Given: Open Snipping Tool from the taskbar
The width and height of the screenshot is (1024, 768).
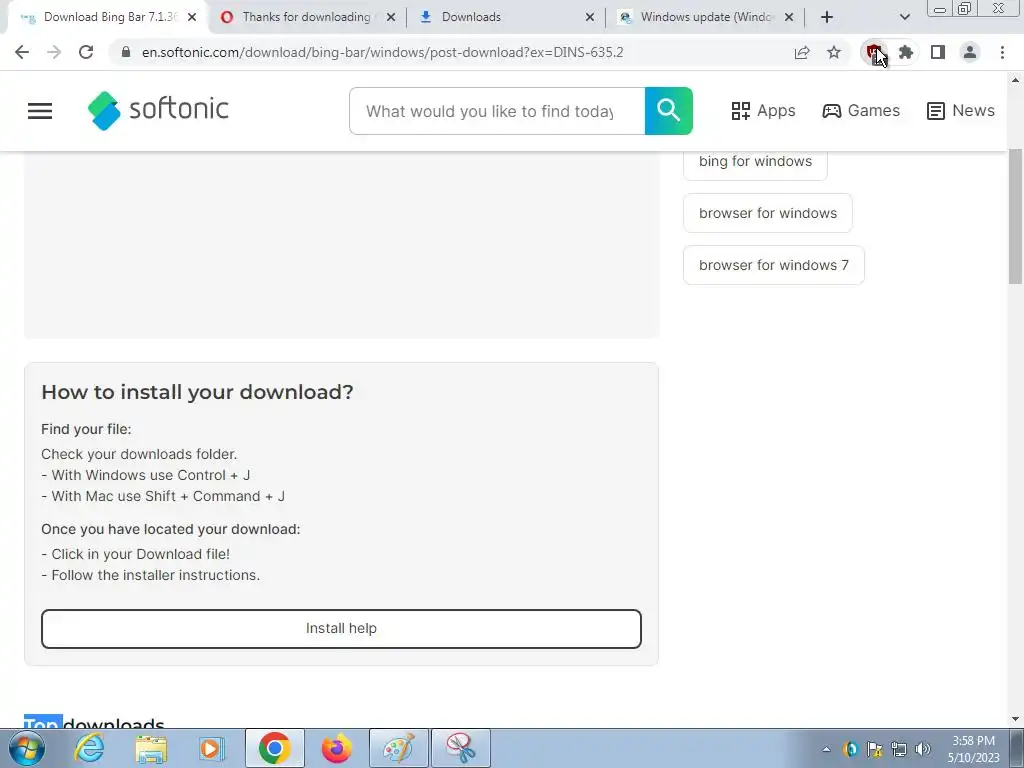Looking at the screenshot, I should pyautogui.click(x=460, y=748).
